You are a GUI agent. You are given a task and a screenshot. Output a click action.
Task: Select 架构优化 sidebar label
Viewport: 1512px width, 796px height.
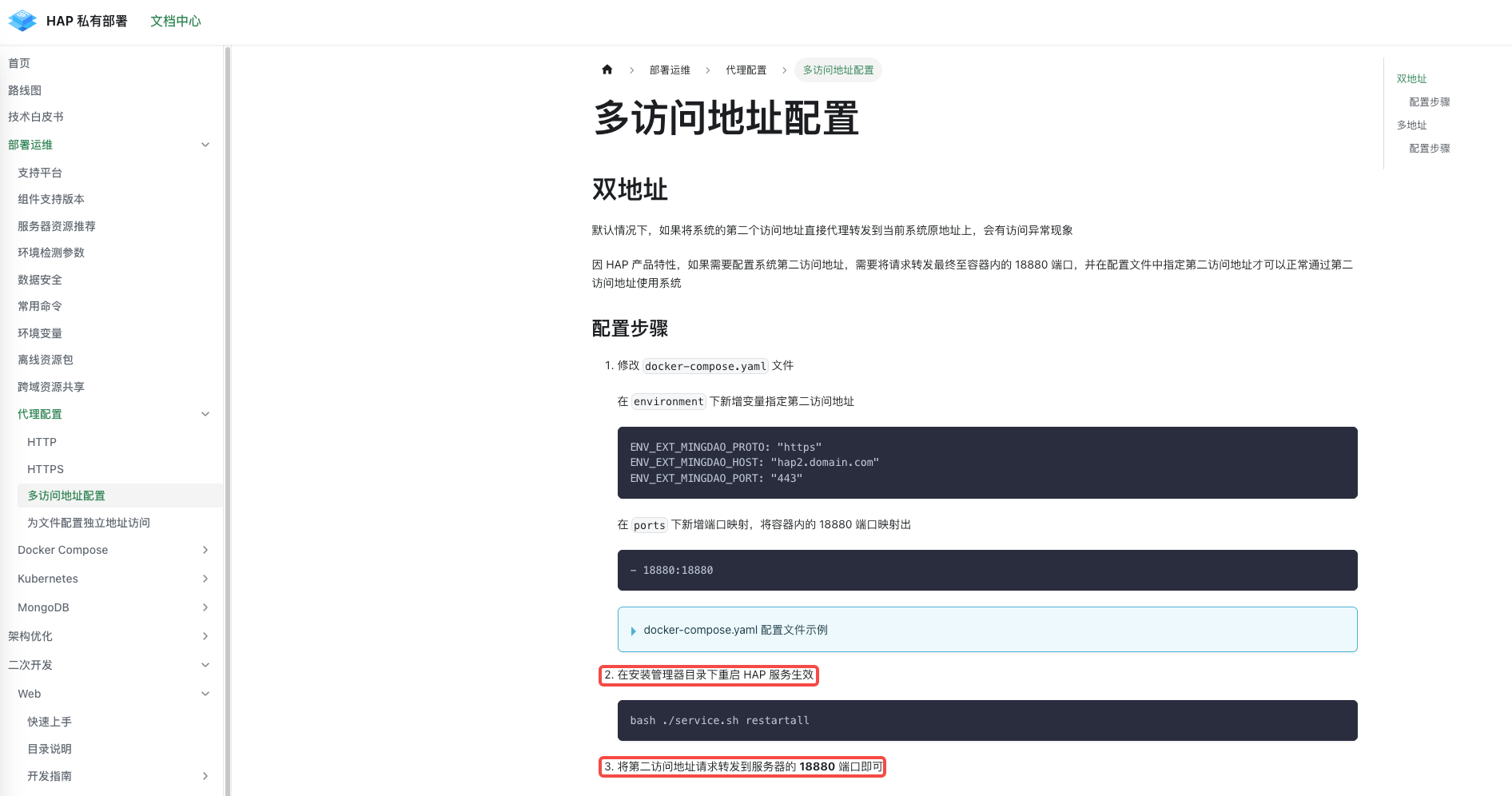[x=30, y=636]
